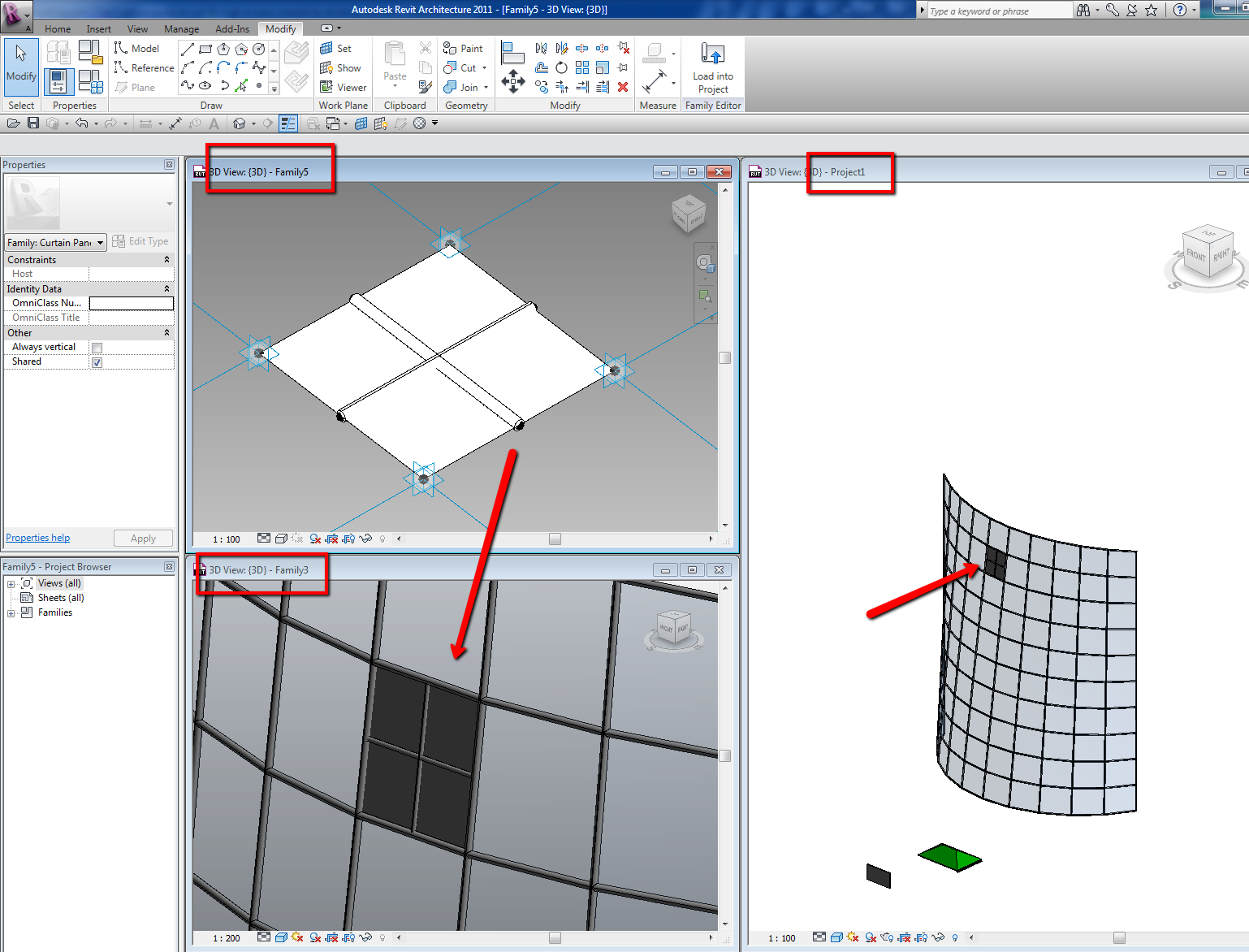The width and height of the screenshot is (1249, 952).
Task: Click the Load into Project icon
Action: [x=713, y=54]
